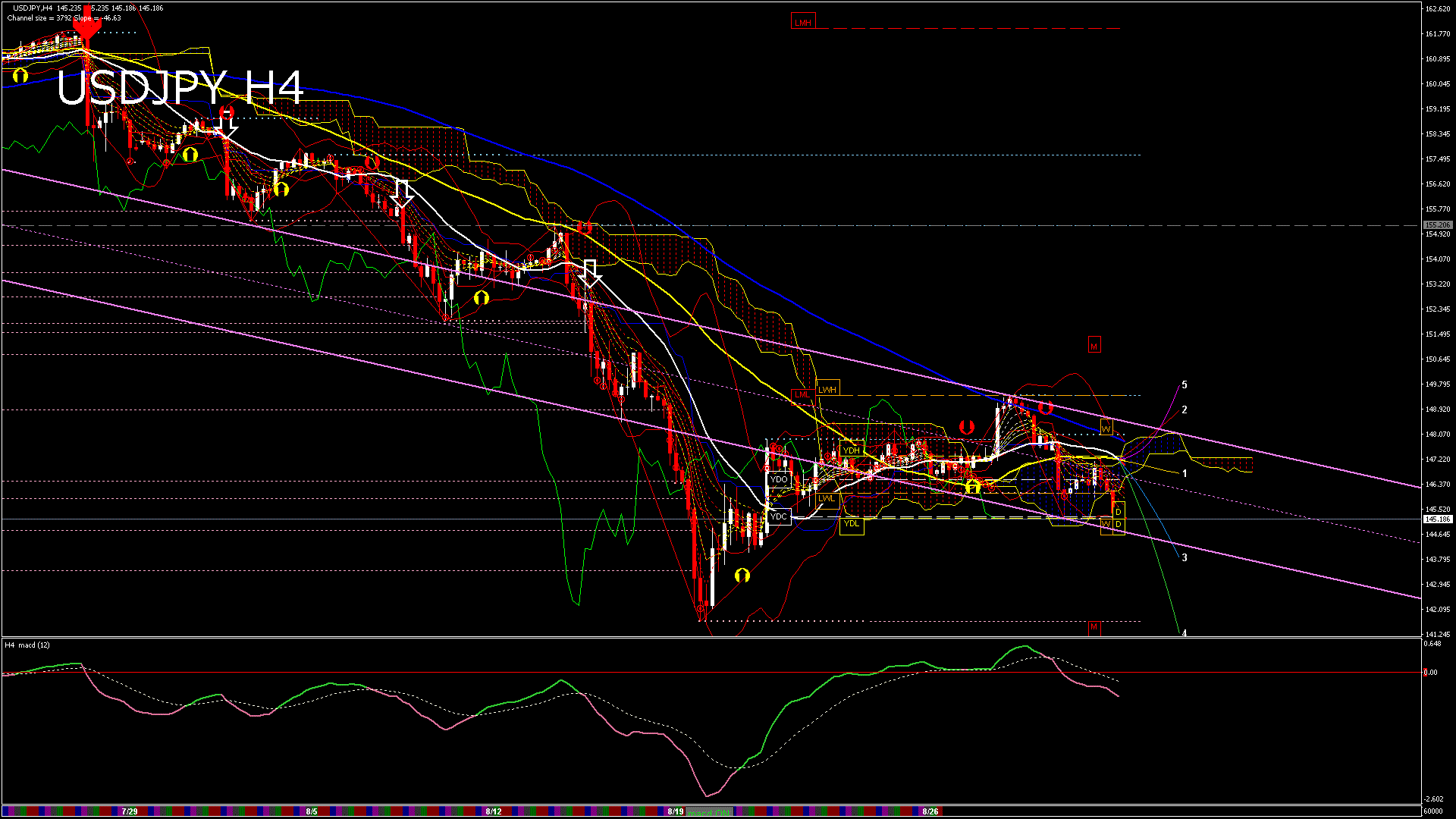Click the LWH last-week-high label
The height and width of the screenshot is (819, 1456).
point(827,390)
